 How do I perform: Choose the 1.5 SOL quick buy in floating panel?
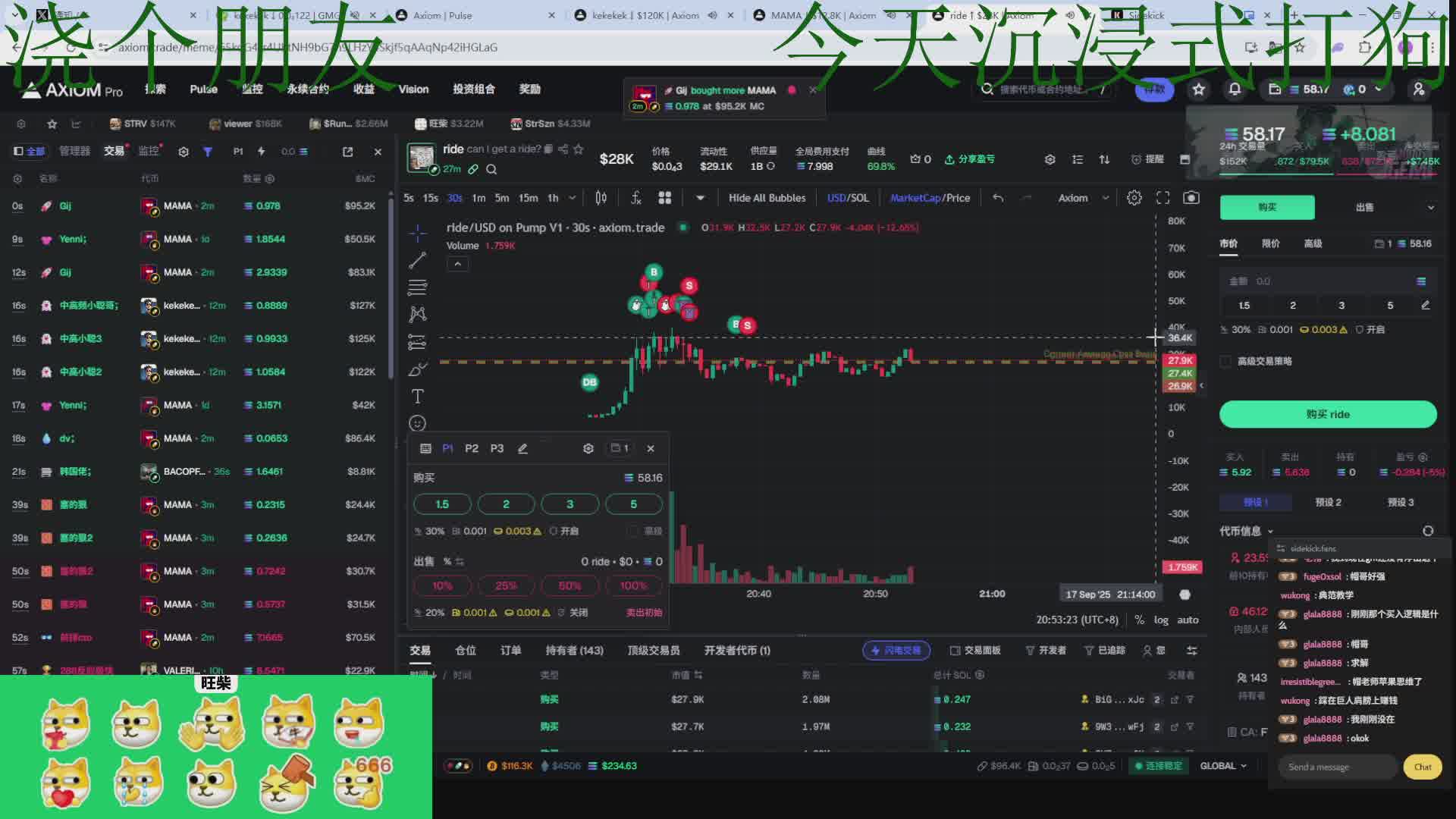(442, 504)
